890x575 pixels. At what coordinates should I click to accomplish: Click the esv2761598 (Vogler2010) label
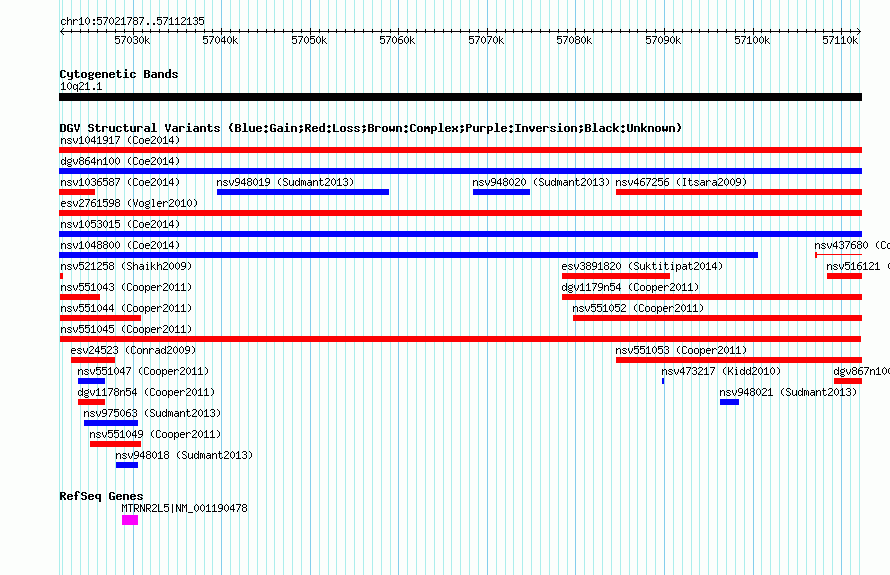[x=129, y=203]
